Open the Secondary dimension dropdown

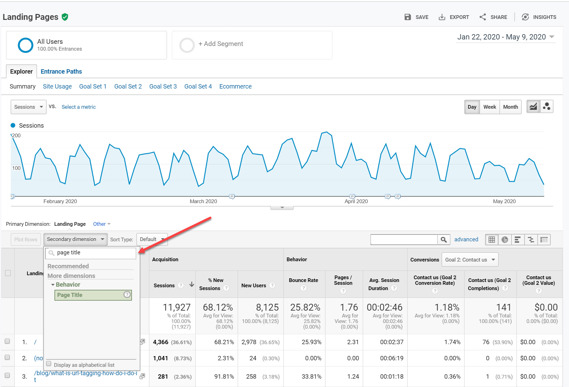75,239
